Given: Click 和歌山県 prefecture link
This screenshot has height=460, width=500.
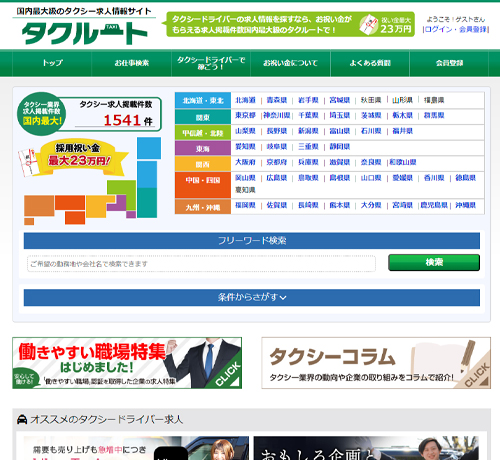Looking at the screenshot, I should coord(403,162).
